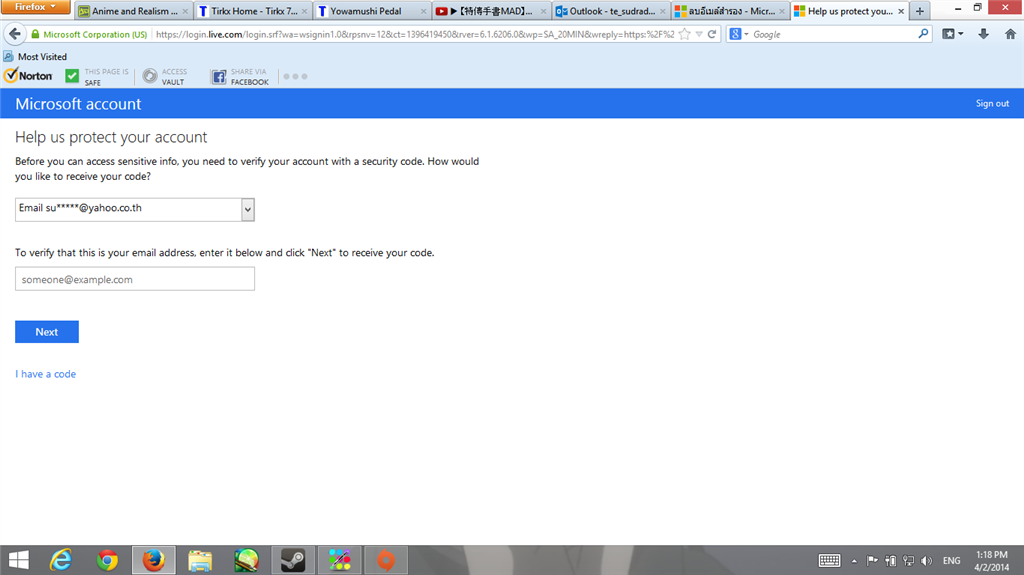1024x575 pixels.
Task: Click the volume speaker tray icon
Action: coord(926,561)
